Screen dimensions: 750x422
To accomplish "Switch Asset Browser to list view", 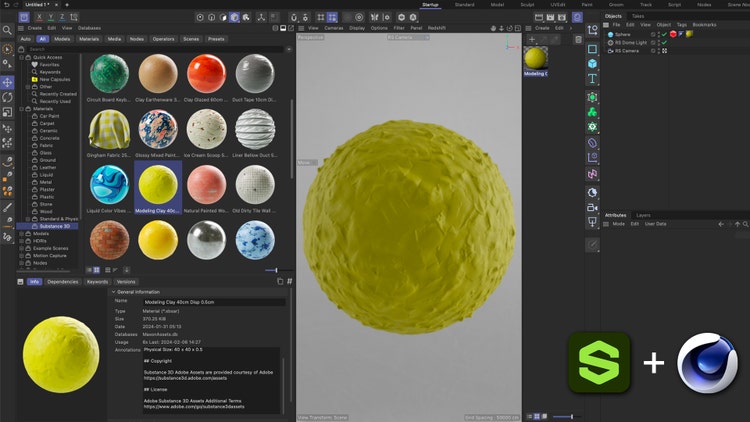I will pos(89,270).
